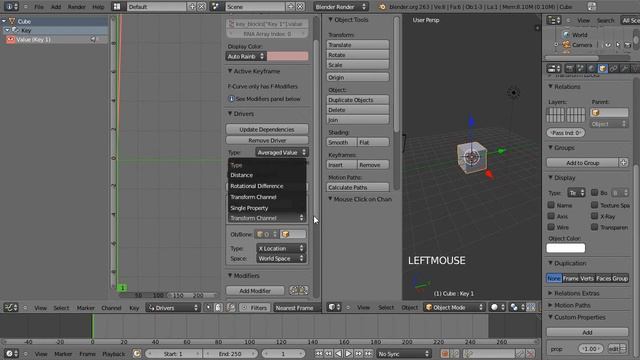Enable the X-Ray checkbox
The width and height of the screenshot is (640, 360).
(594, 216)
